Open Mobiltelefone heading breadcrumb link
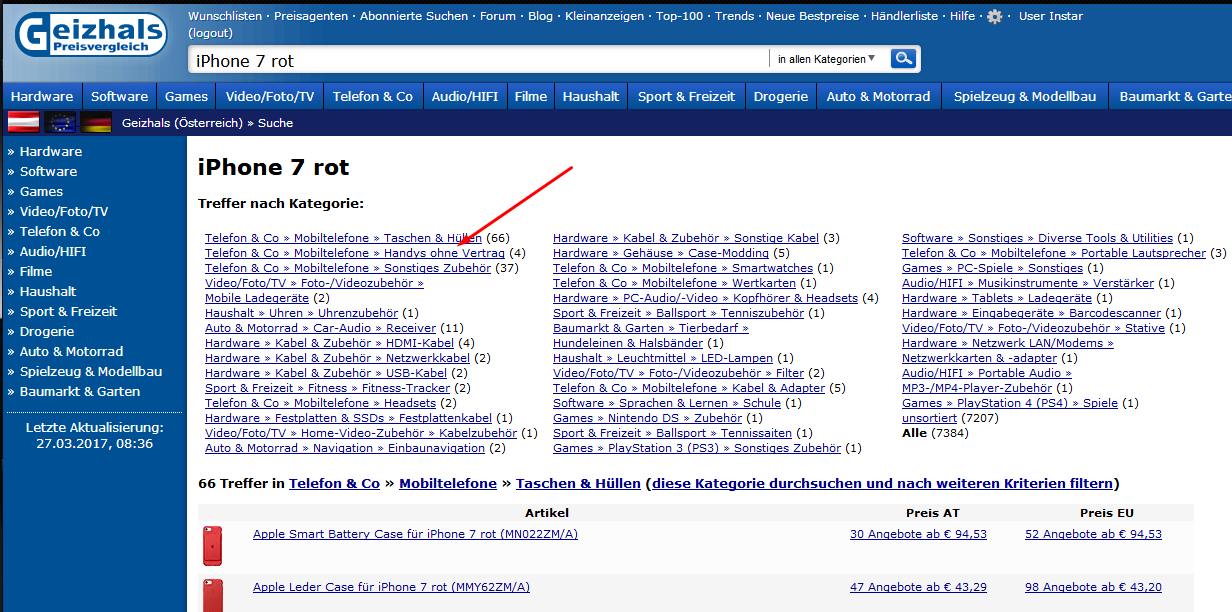 [x=448, y=483]
